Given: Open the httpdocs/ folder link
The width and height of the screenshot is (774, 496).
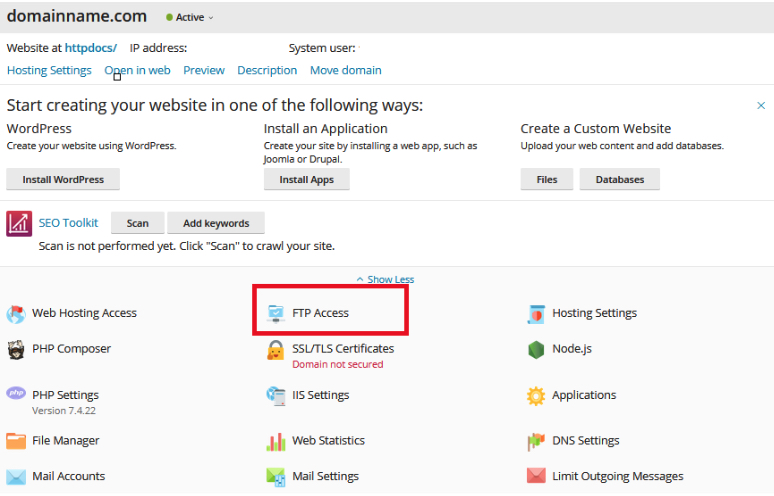Looking at the screenshot, I should [x=91, y=48].
